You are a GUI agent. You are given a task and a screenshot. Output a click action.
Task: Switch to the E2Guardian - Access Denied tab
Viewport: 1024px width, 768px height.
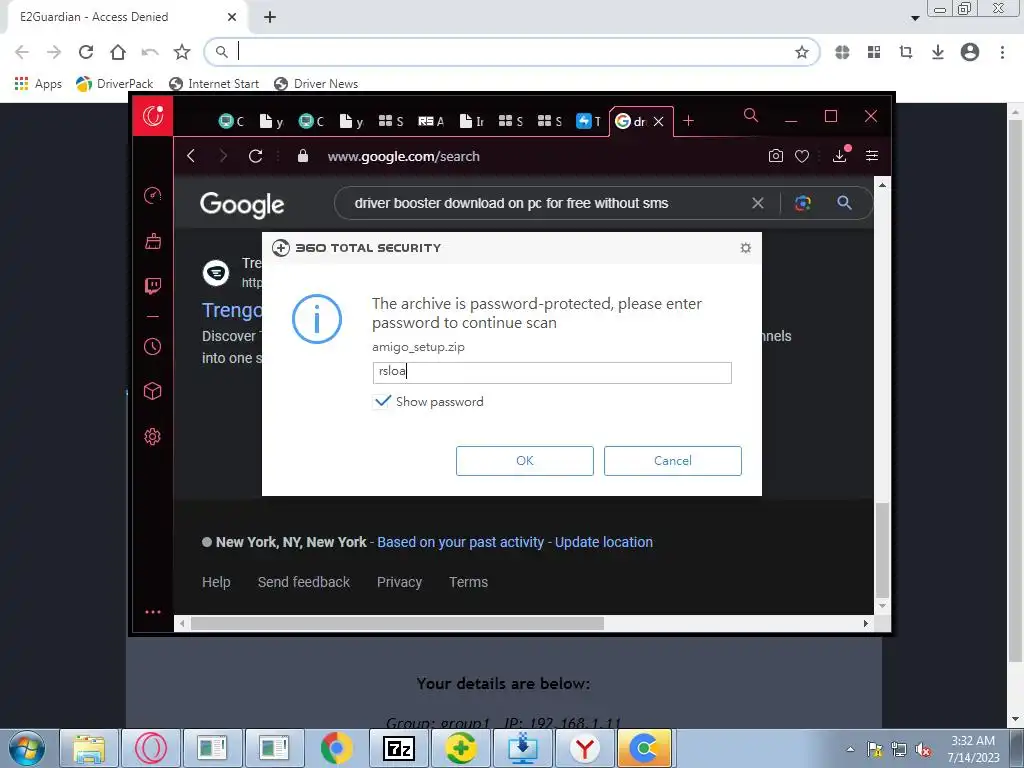[125, 17]
